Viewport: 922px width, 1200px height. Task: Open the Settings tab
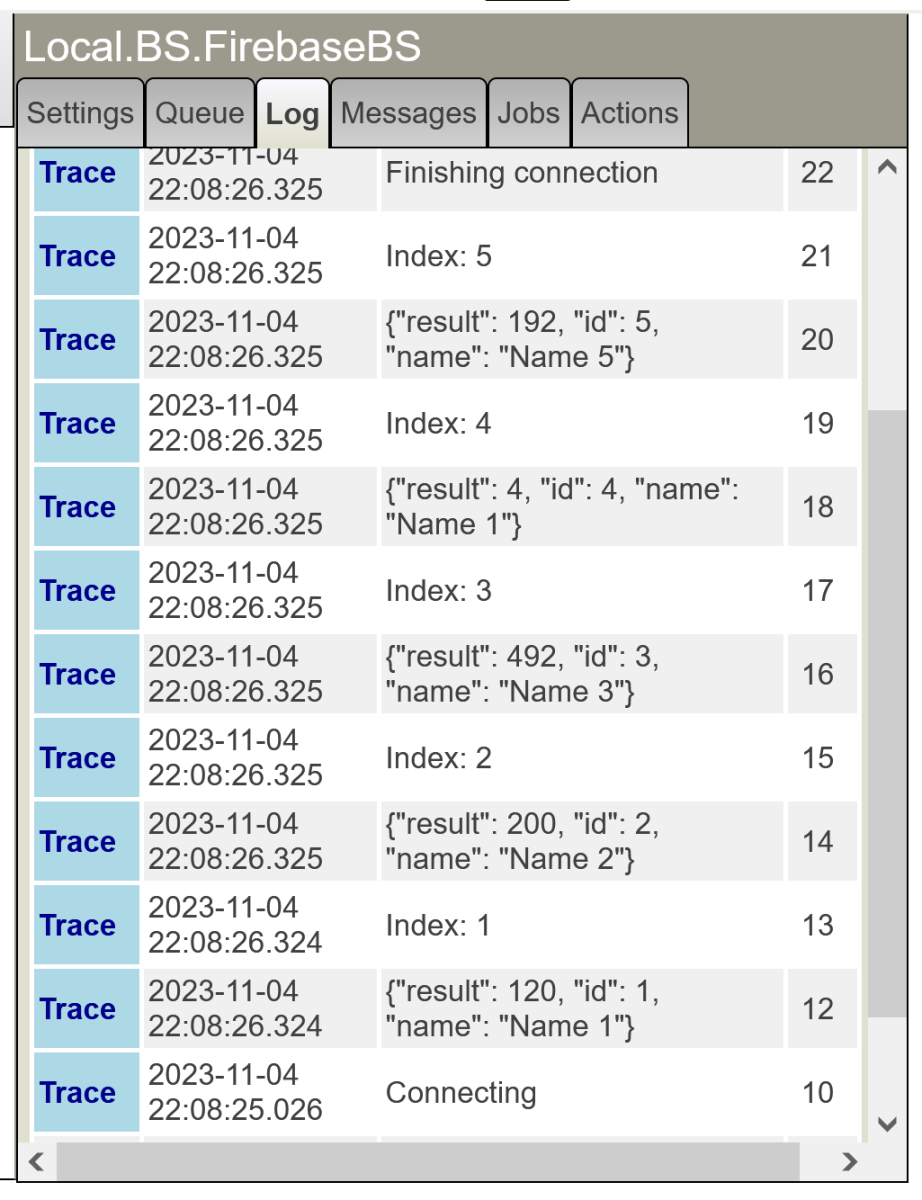(x=80, y=114)
